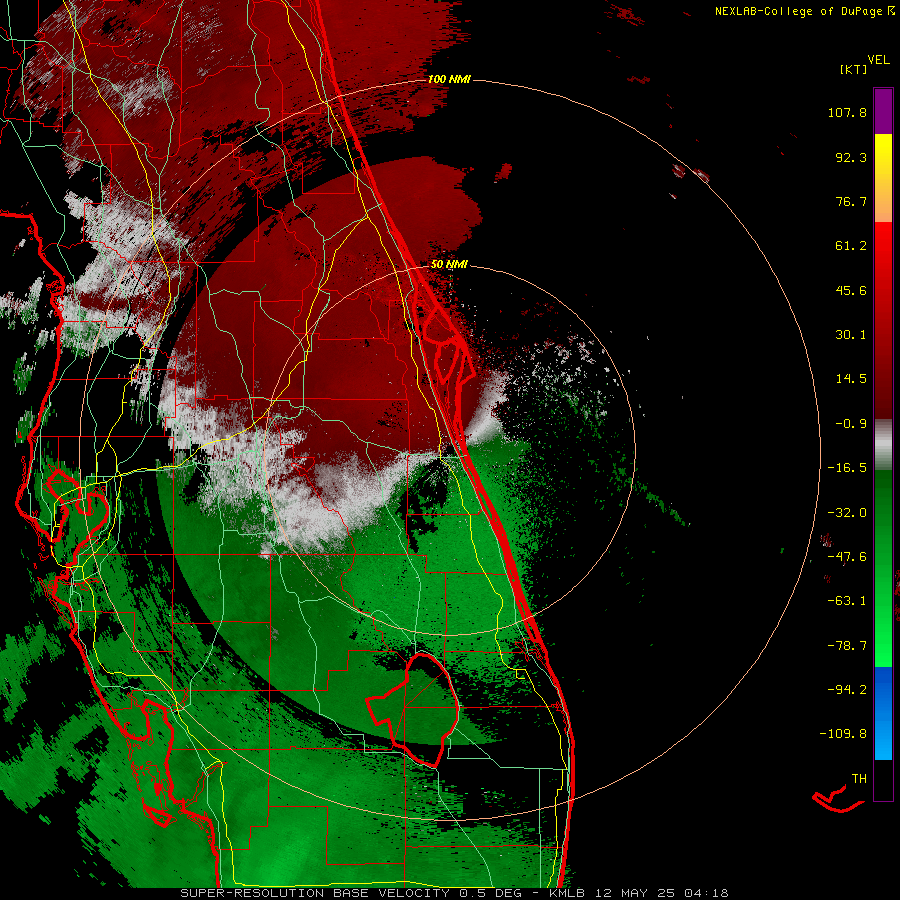Viewport: 900px width, 900px height.
Task: Click the purple segment of the color bar
Action: (x=883, y=111)
